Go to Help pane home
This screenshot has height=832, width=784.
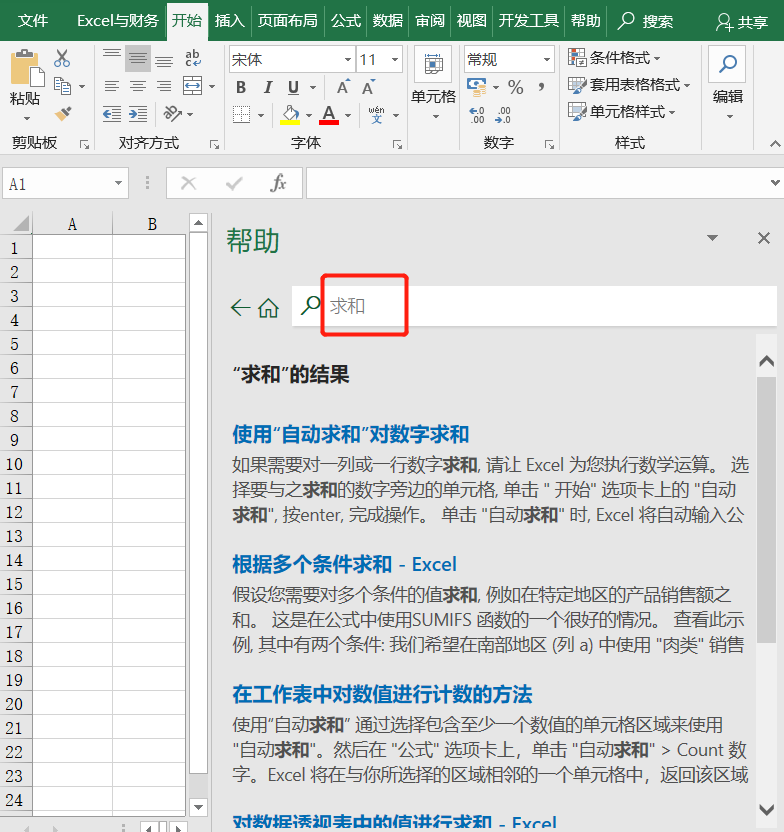(x=268, y=308)
